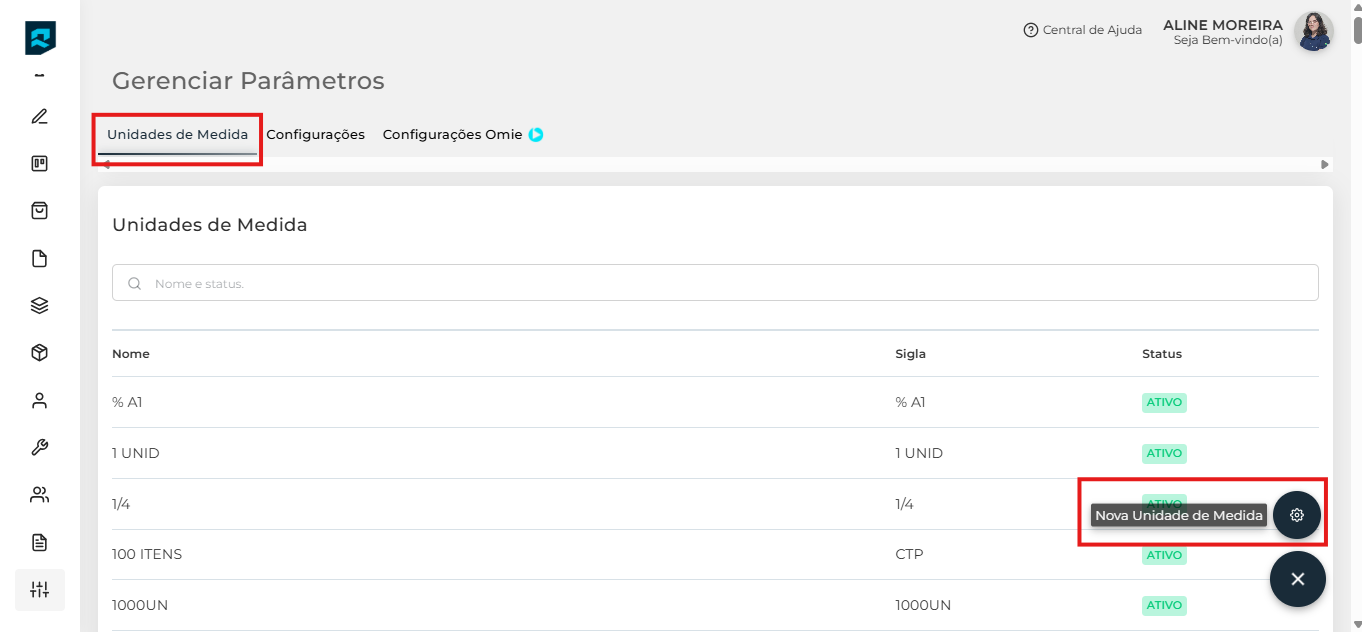Select the layers stack sidebar icon
1362x632 pixels.
tap(39, 306)
